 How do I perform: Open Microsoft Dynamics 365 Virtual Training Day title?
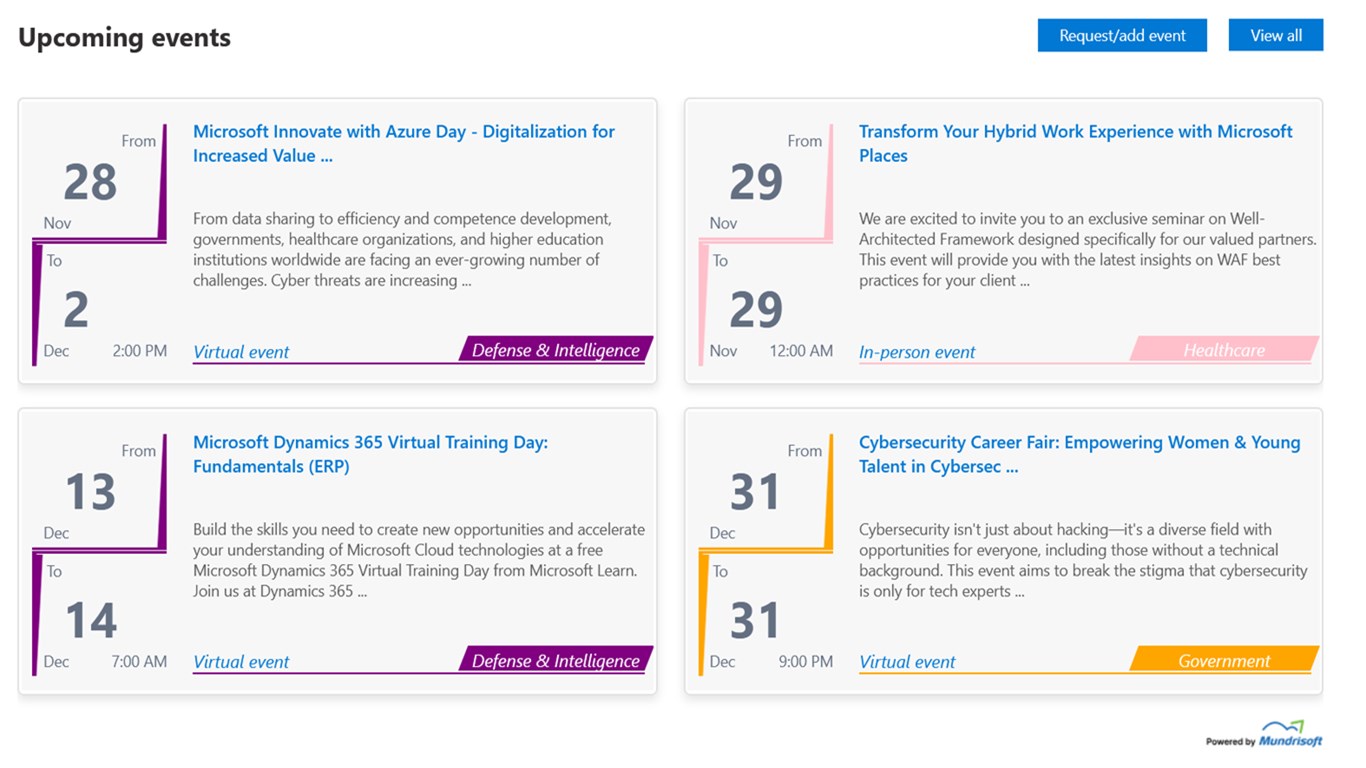tap(370, 454)
